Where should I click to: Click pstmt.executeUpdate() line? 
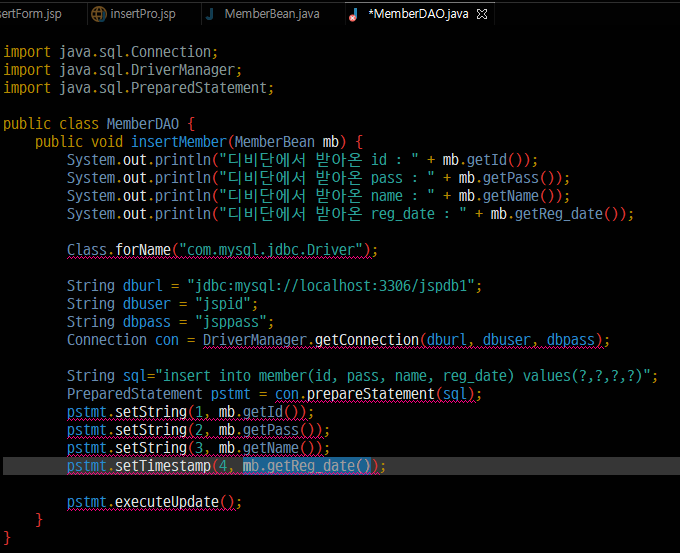tap(154, 502)
